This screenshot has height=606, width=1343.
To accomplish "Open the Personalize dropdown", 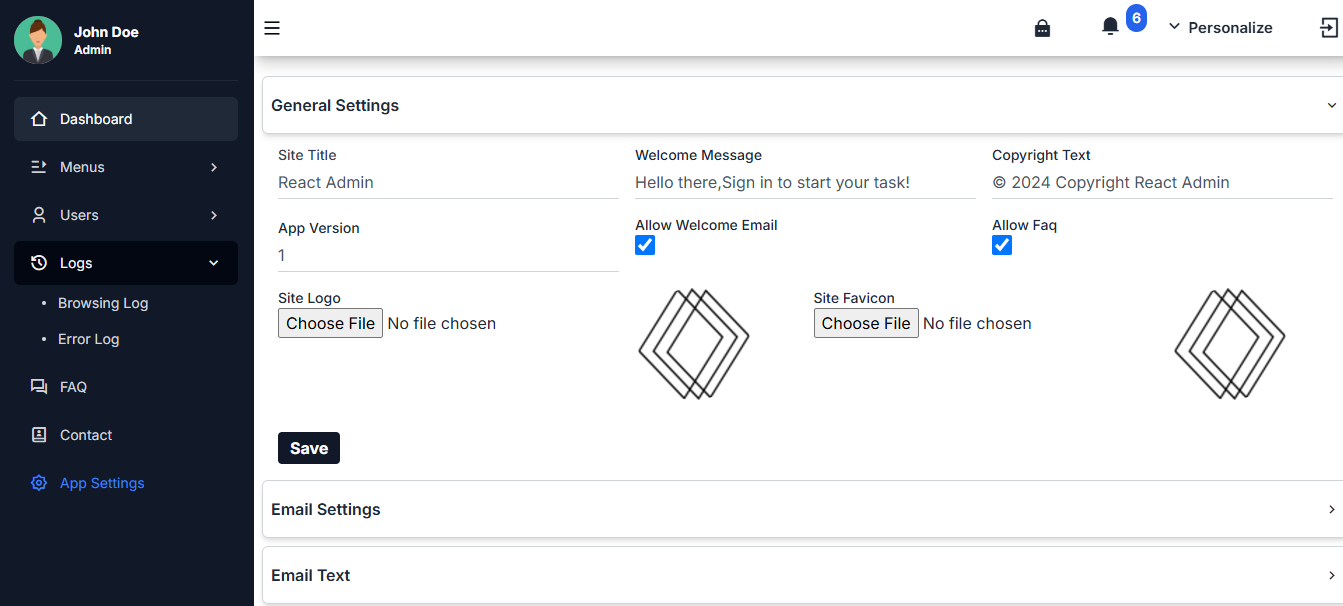I will [x=1221, y=28].
